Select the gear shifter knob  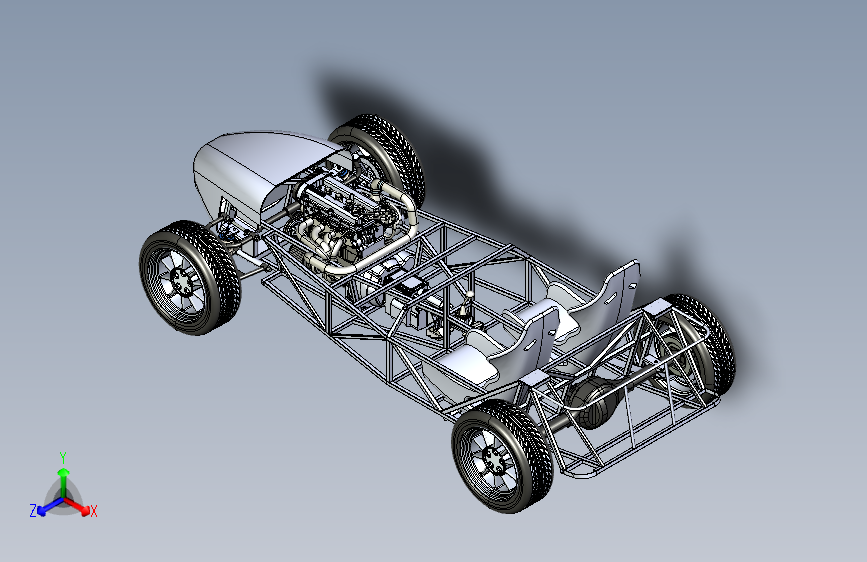coord(469,295)
